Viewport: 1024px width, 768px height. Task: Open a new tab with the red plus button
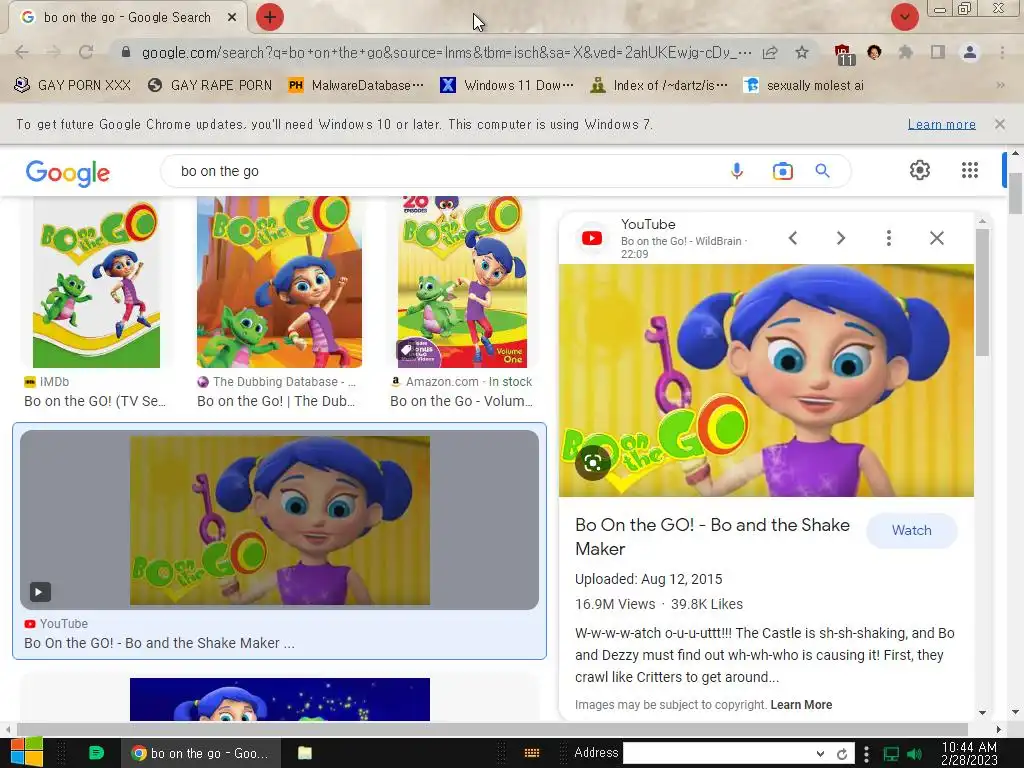tap(269, 17)
